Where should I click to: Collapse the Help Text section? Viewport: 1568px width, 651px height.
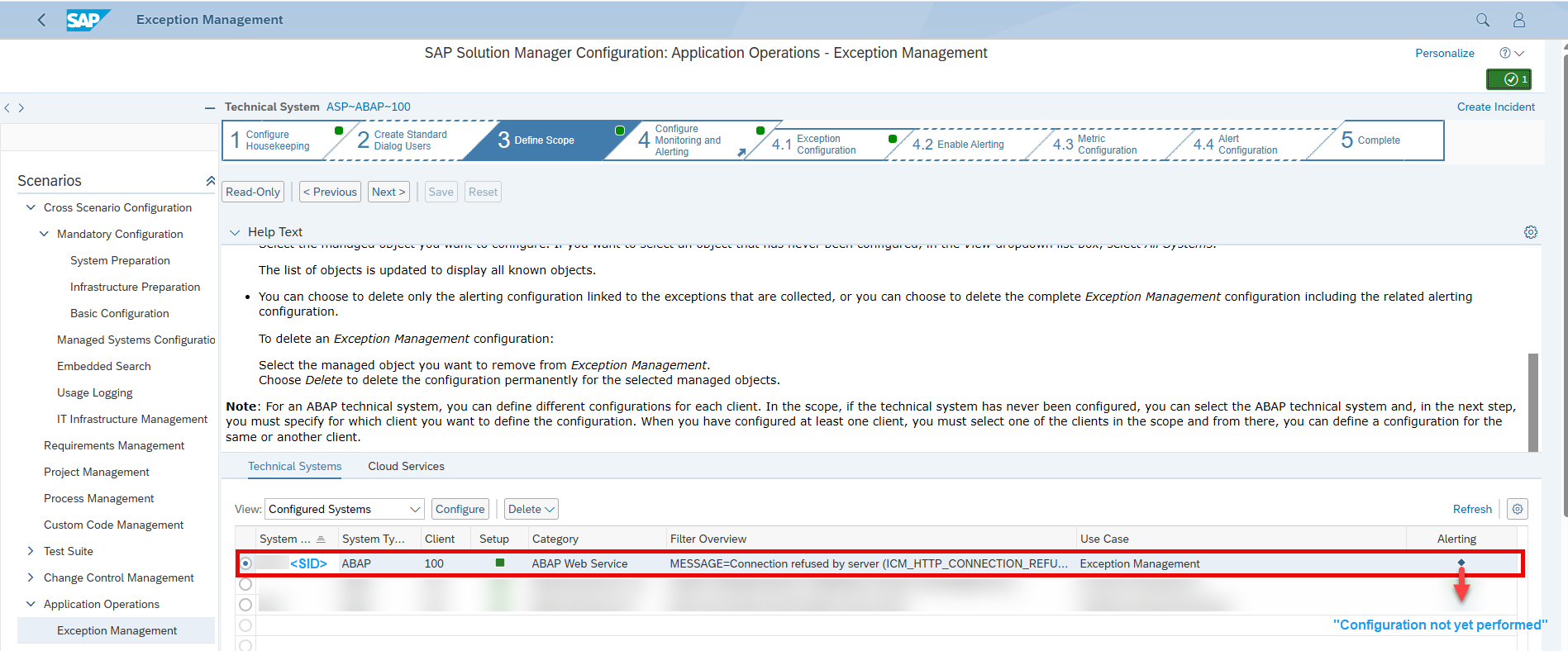235,232
